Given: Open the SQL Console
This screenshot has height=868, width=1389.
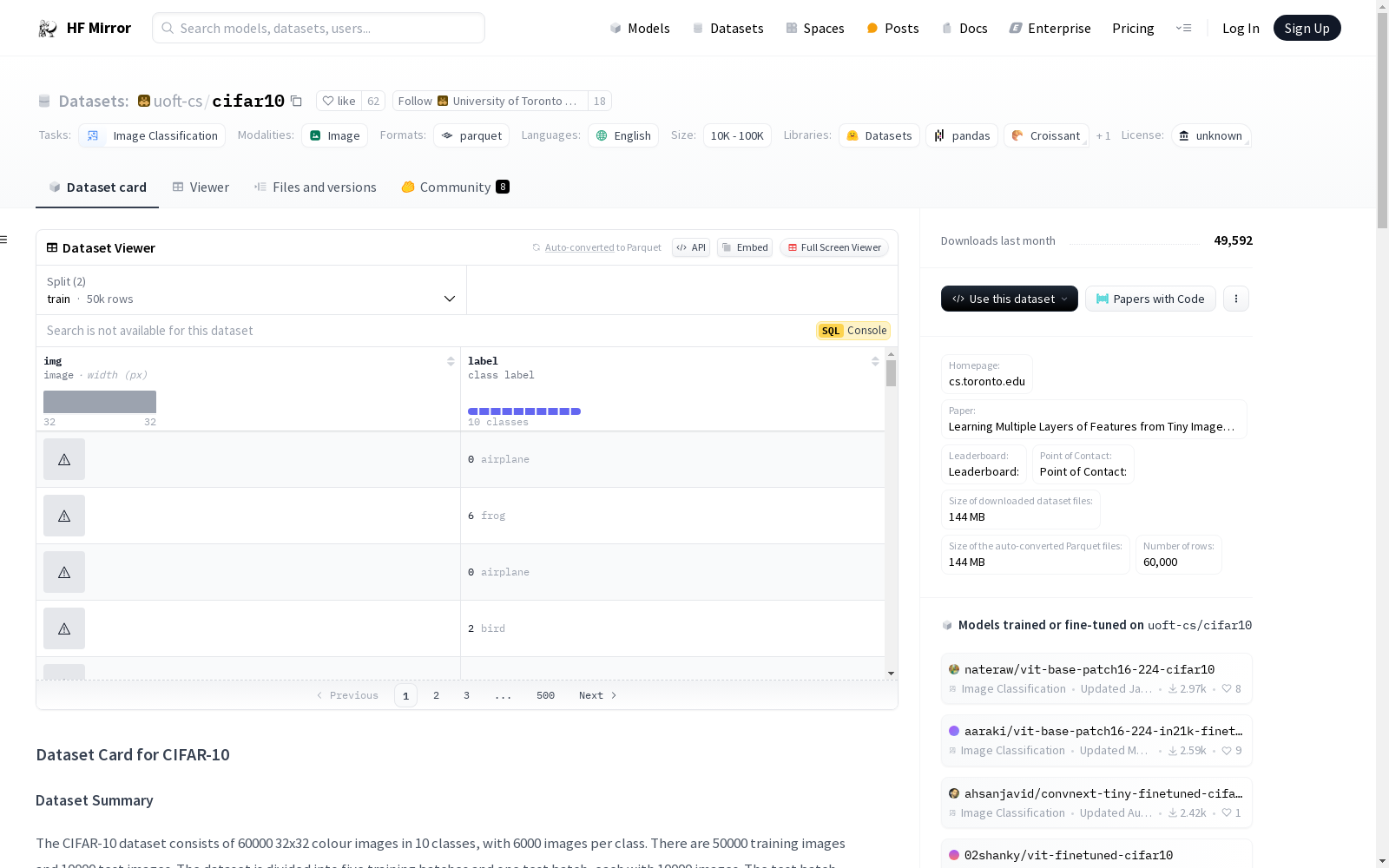Looking at the screenshot, I should click(x=853, y=331).
